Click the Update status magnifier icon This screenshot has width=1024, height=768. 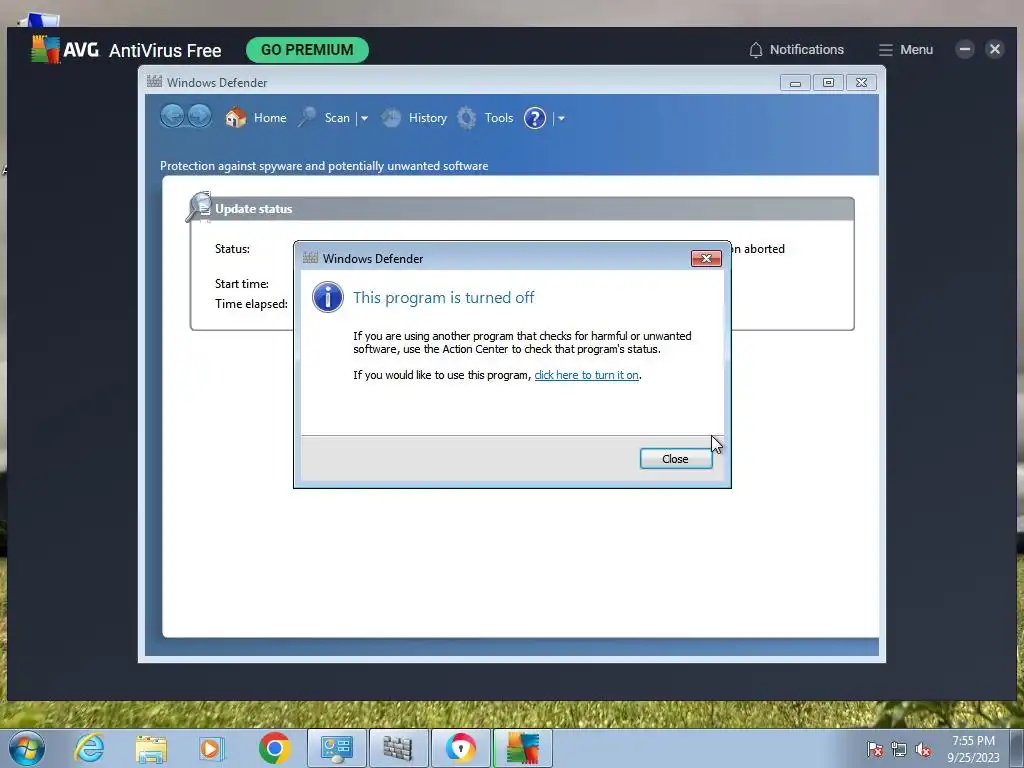[x=199, y=207]
